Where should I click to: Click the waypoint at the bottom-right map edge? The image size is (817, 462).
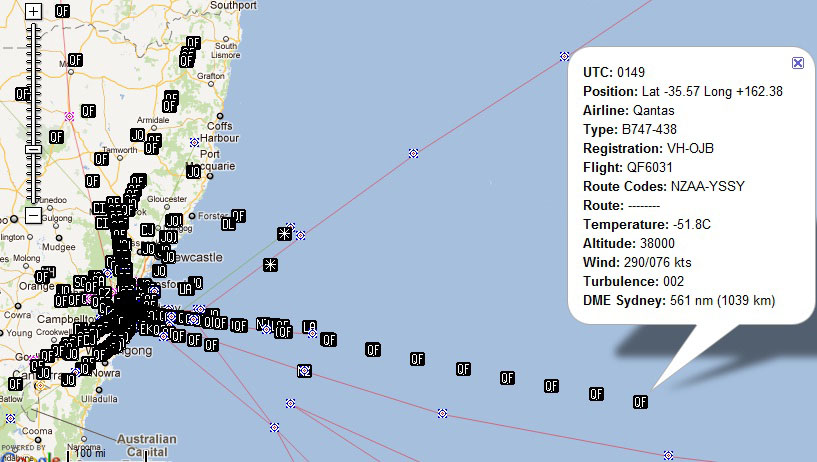click(669, 455)
